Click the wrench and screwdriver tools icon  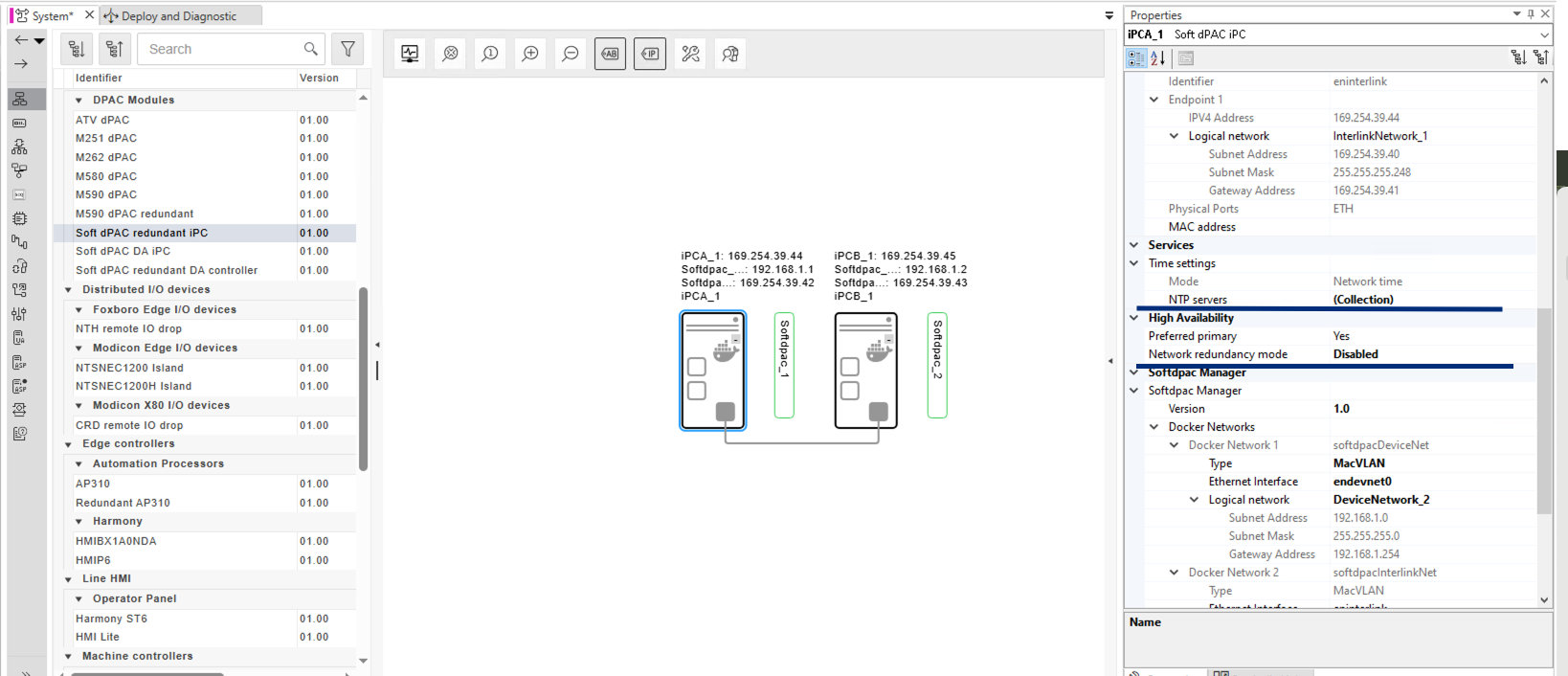[690, 54]
